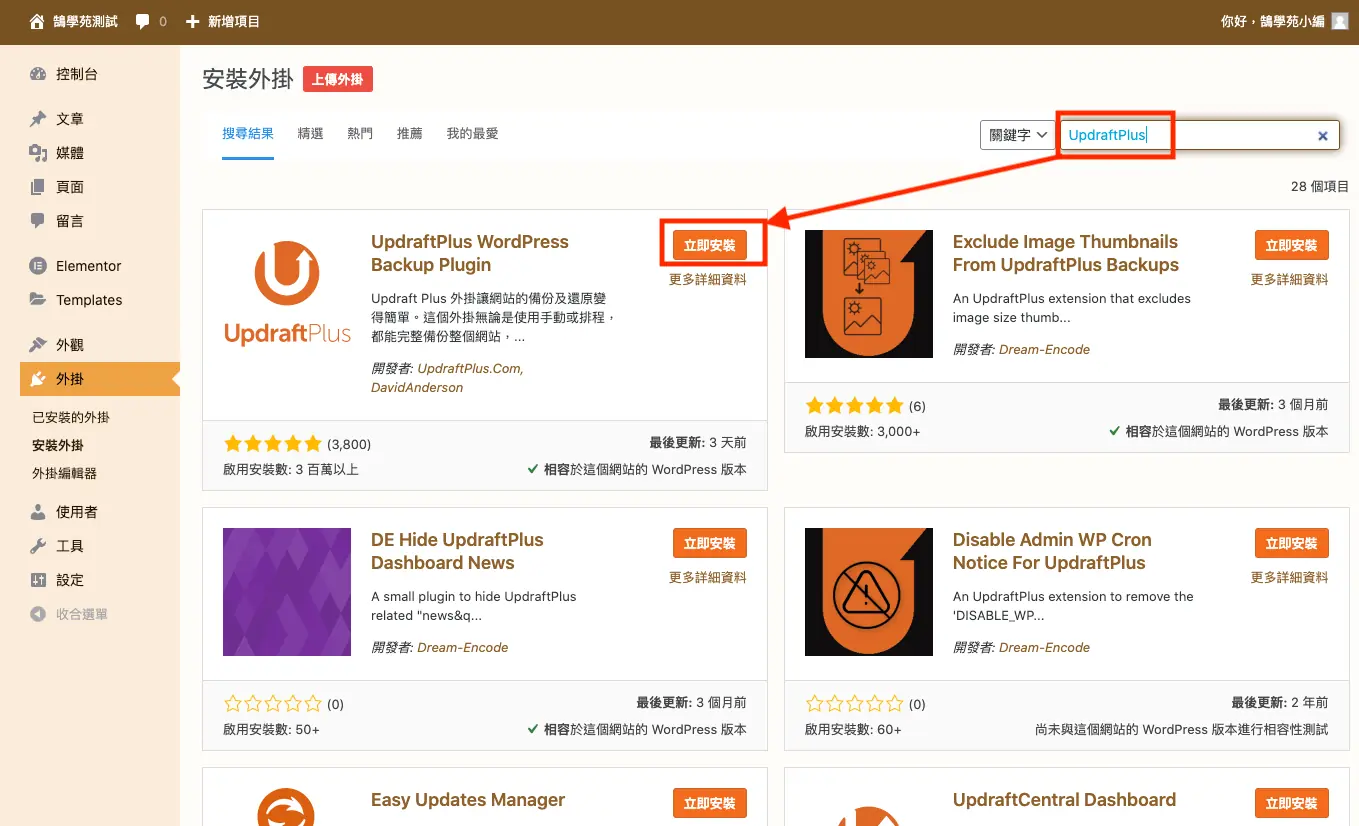Screen dimensions: 1359x826
Task: Click the purple DE Hide UpdraftPlus thumbnail
Action: (287, 592)
